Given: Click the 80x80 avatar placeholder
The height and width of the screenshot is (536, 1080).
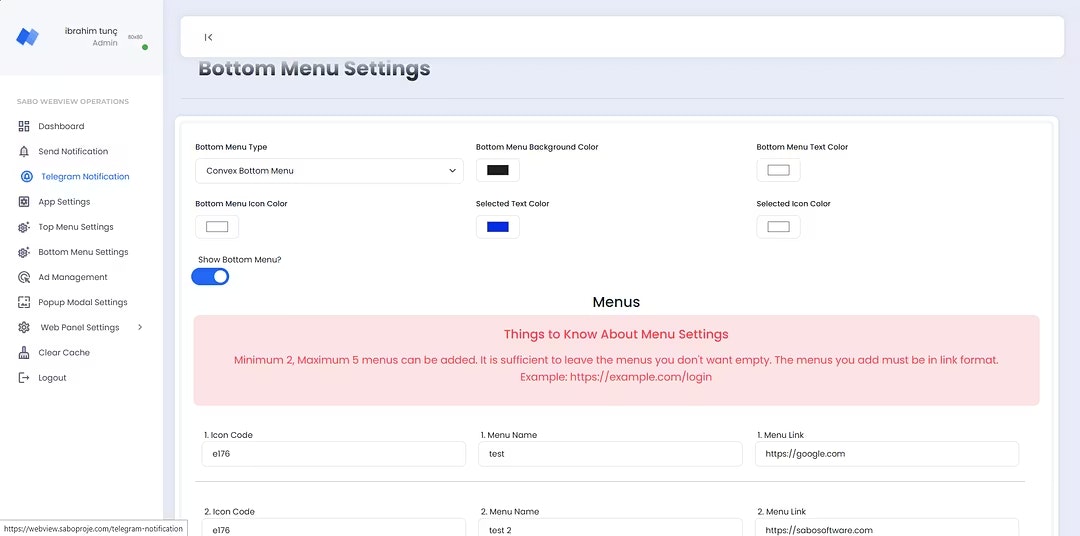Looking at the screenshot, I should point(136,37).
